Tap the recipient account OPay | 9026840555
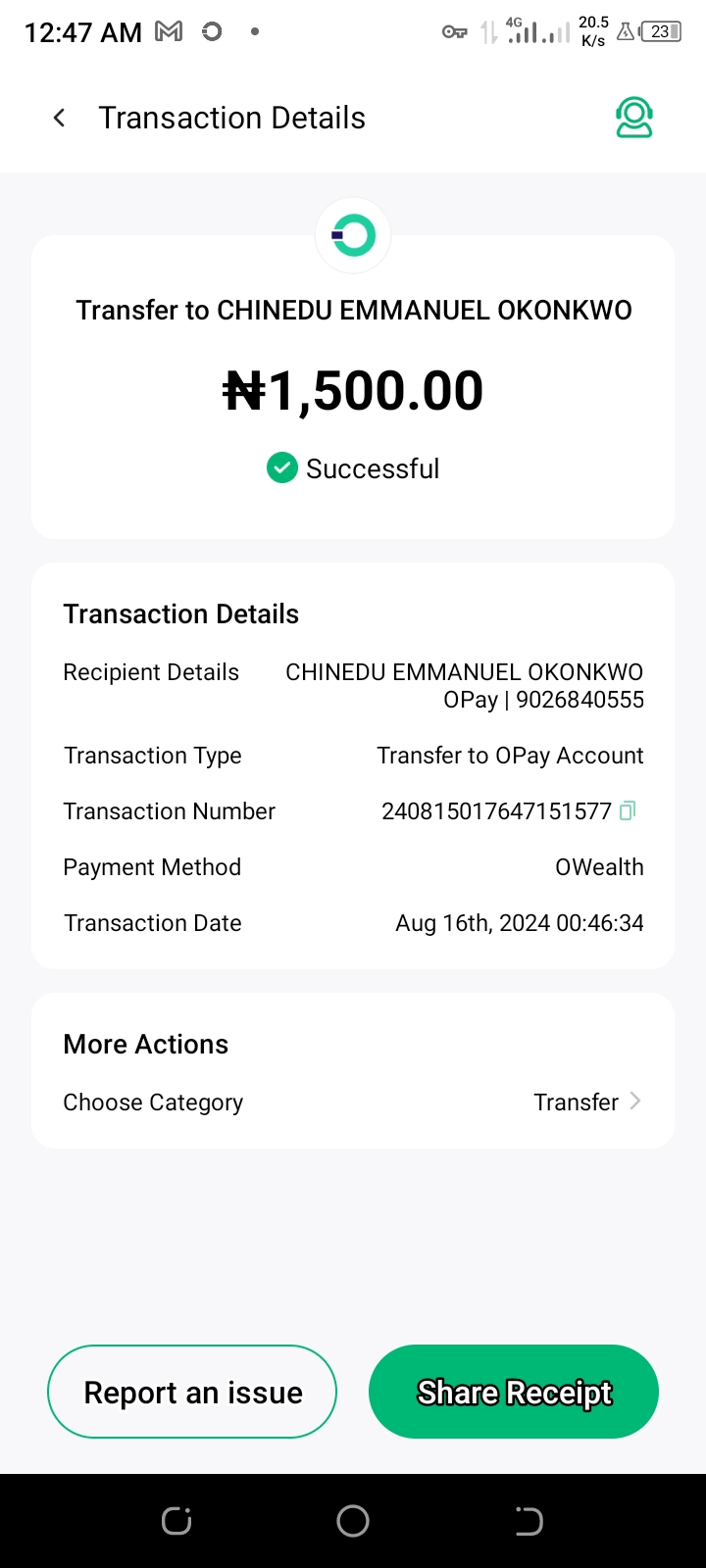The width and height of the screenshot is (706, 1568). [x=543, y=700]
